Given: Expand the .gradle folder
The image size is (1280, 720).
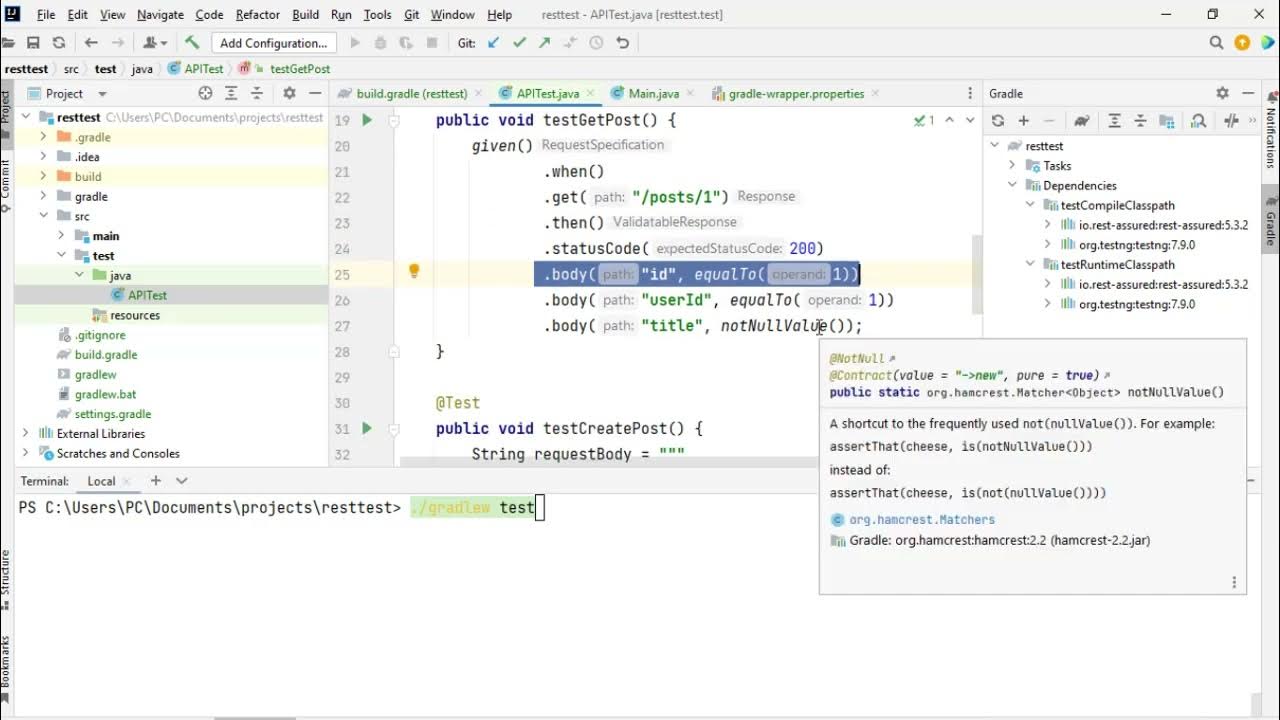Looking at the screenshot, I should tap(43, 137).
